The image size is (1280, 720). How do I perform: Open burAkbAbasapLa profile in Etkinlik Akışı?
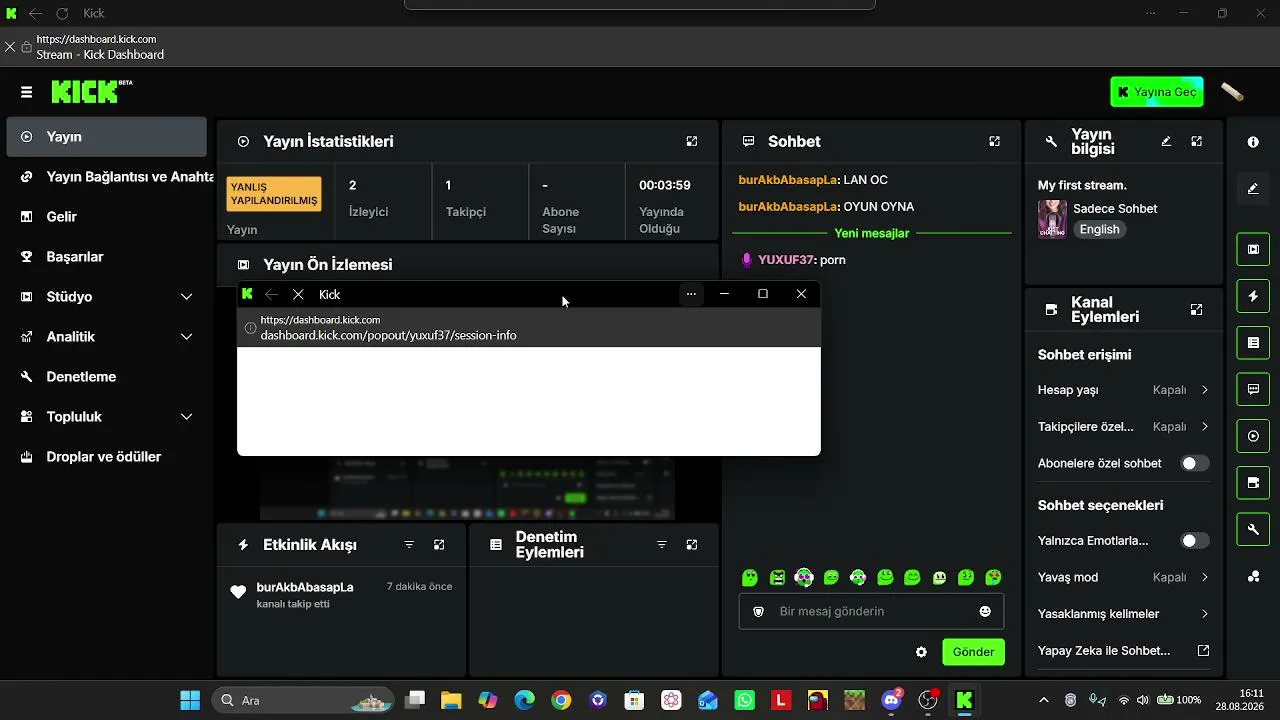(305, 587)
